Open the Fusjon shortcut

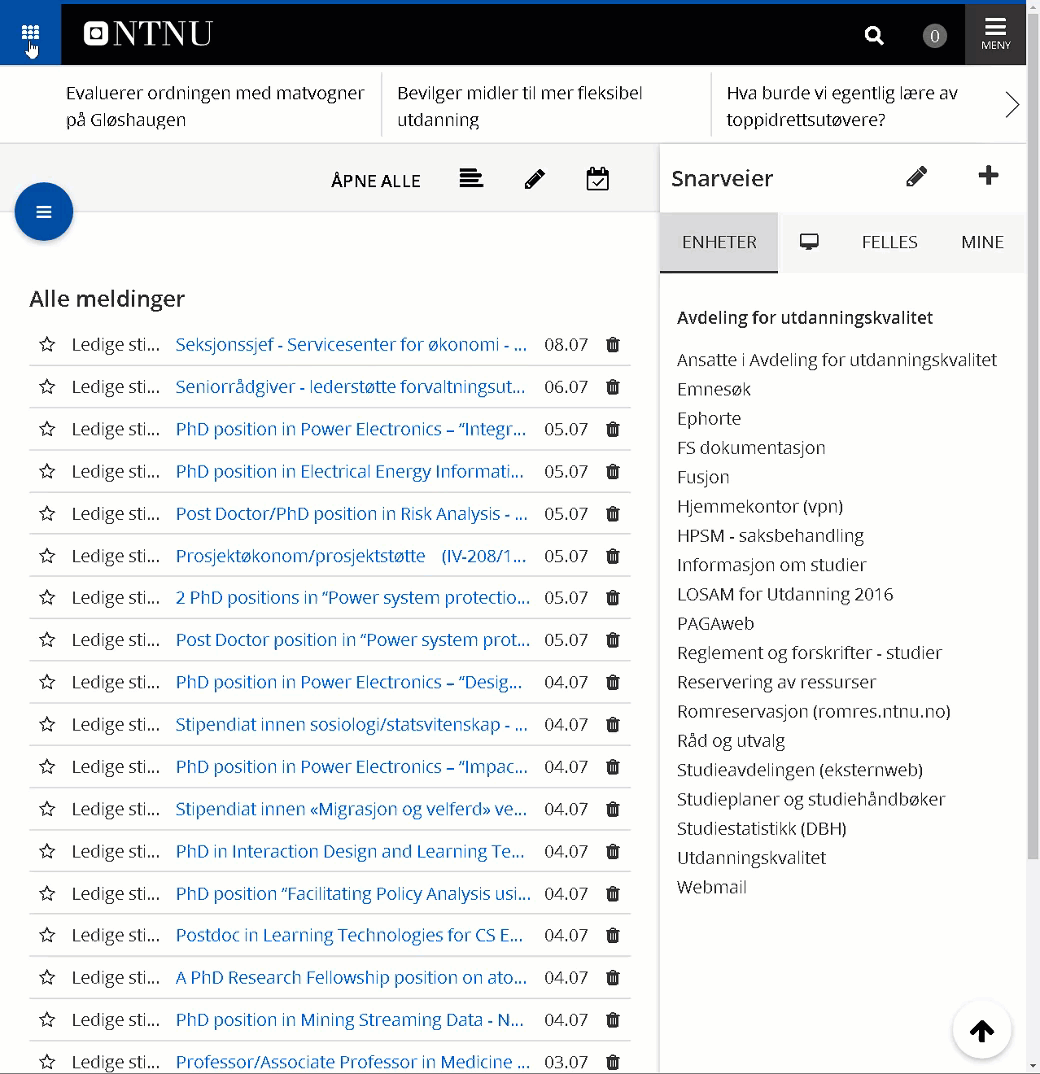point(703,477)
